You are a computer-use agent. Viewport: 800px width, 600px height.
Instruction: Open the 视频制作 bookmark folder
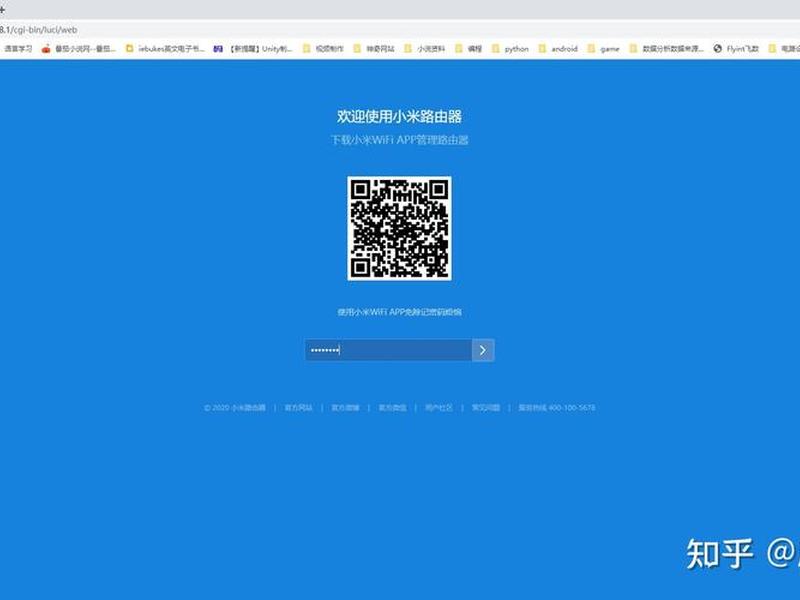coord(323,49)
